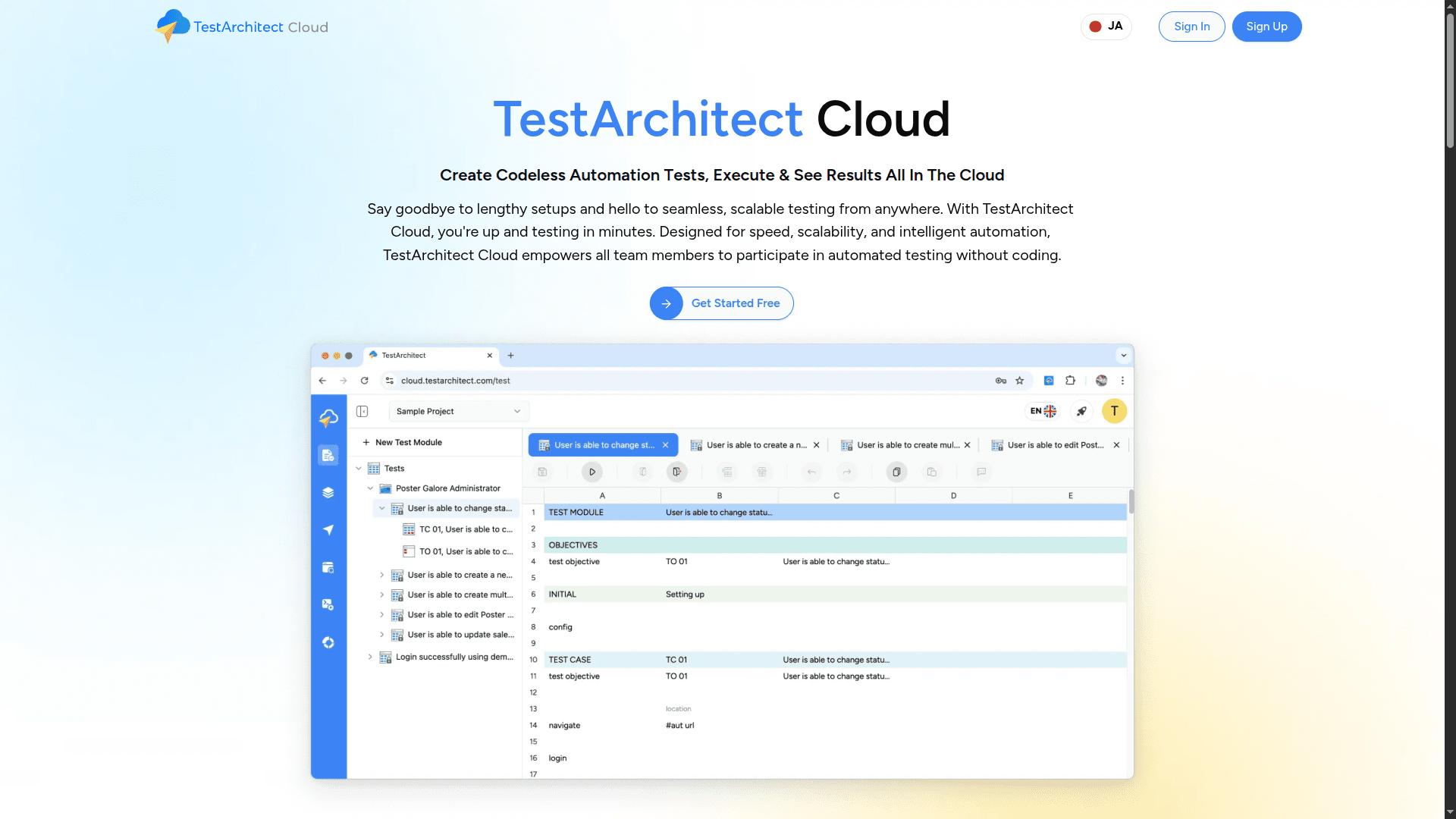Click the copy icon in test toolbar

[x=896, y=472]
